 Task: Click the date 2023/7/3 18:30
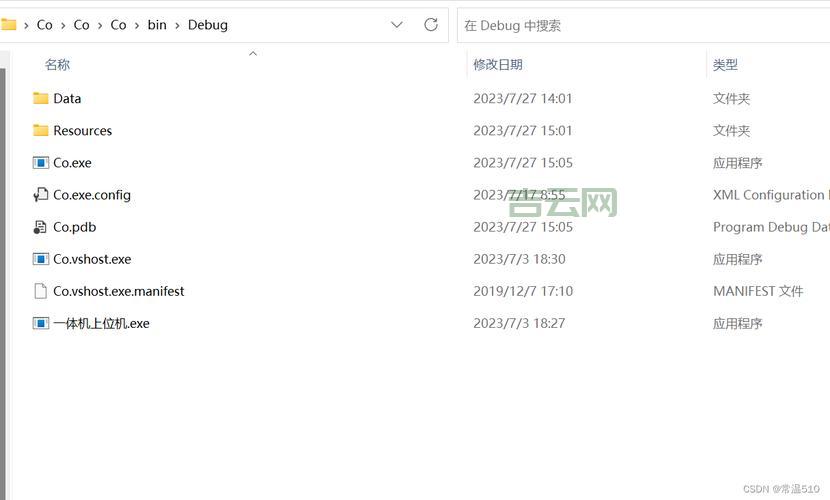(519, 259)
